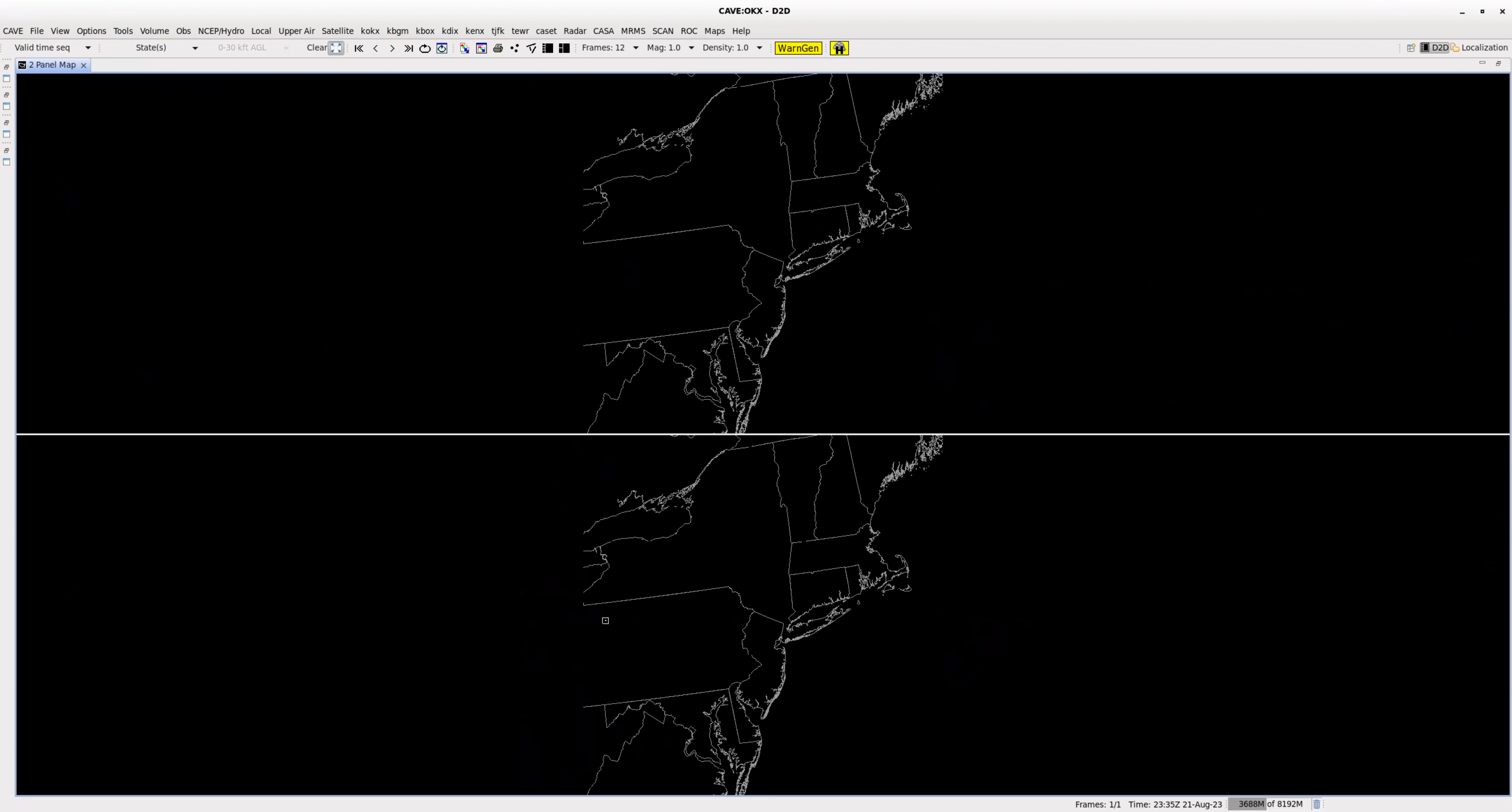The height and width of the screenshot is (812, 1512).
Task: Open the kbox radar menu
Action: click(x=425, y=30)
